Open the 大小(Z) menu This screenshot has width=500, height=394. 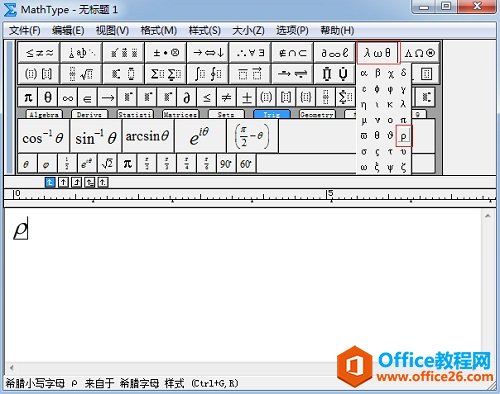pos(248,31)
